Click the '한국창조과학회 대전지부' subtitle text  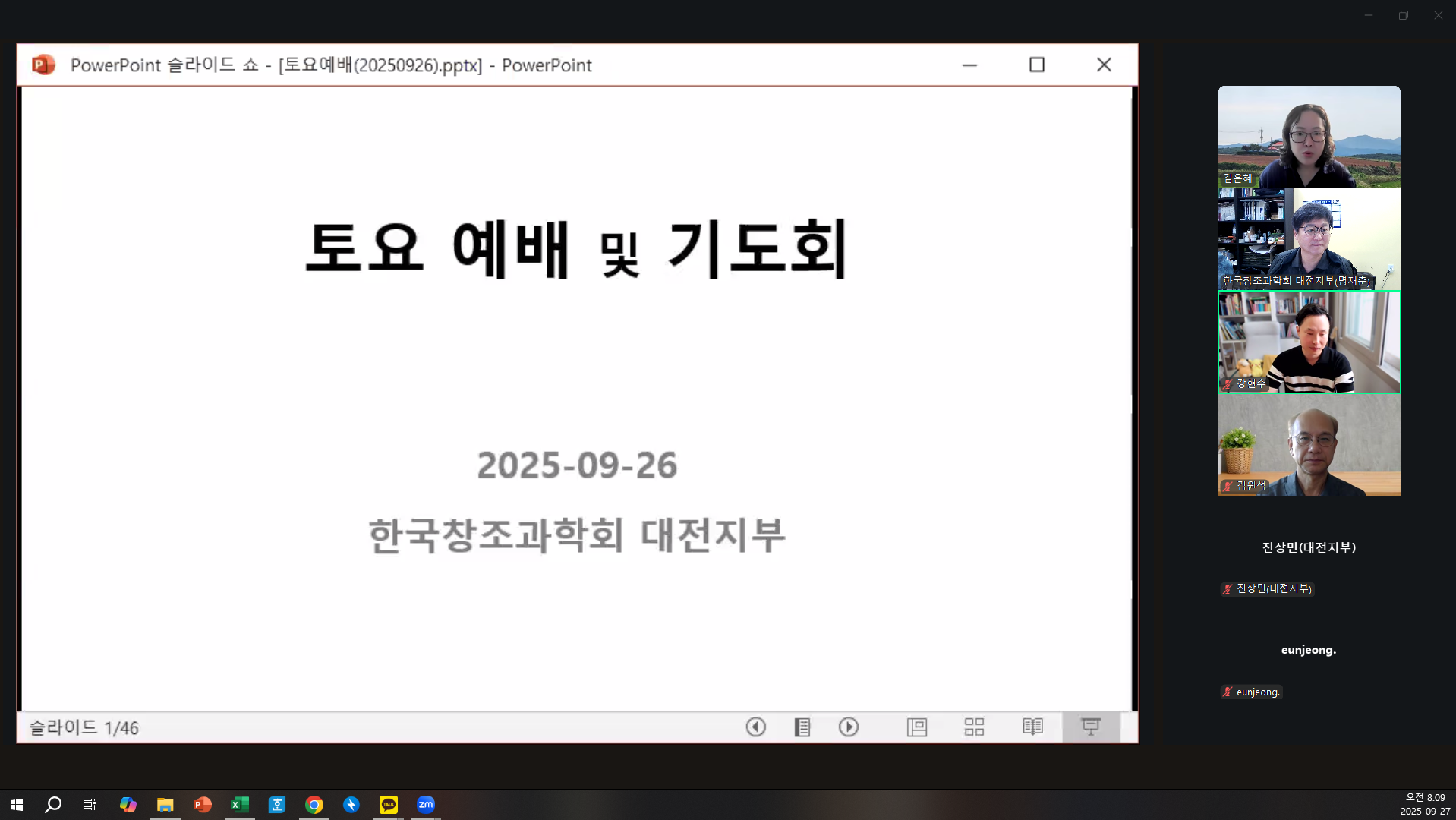577,535
